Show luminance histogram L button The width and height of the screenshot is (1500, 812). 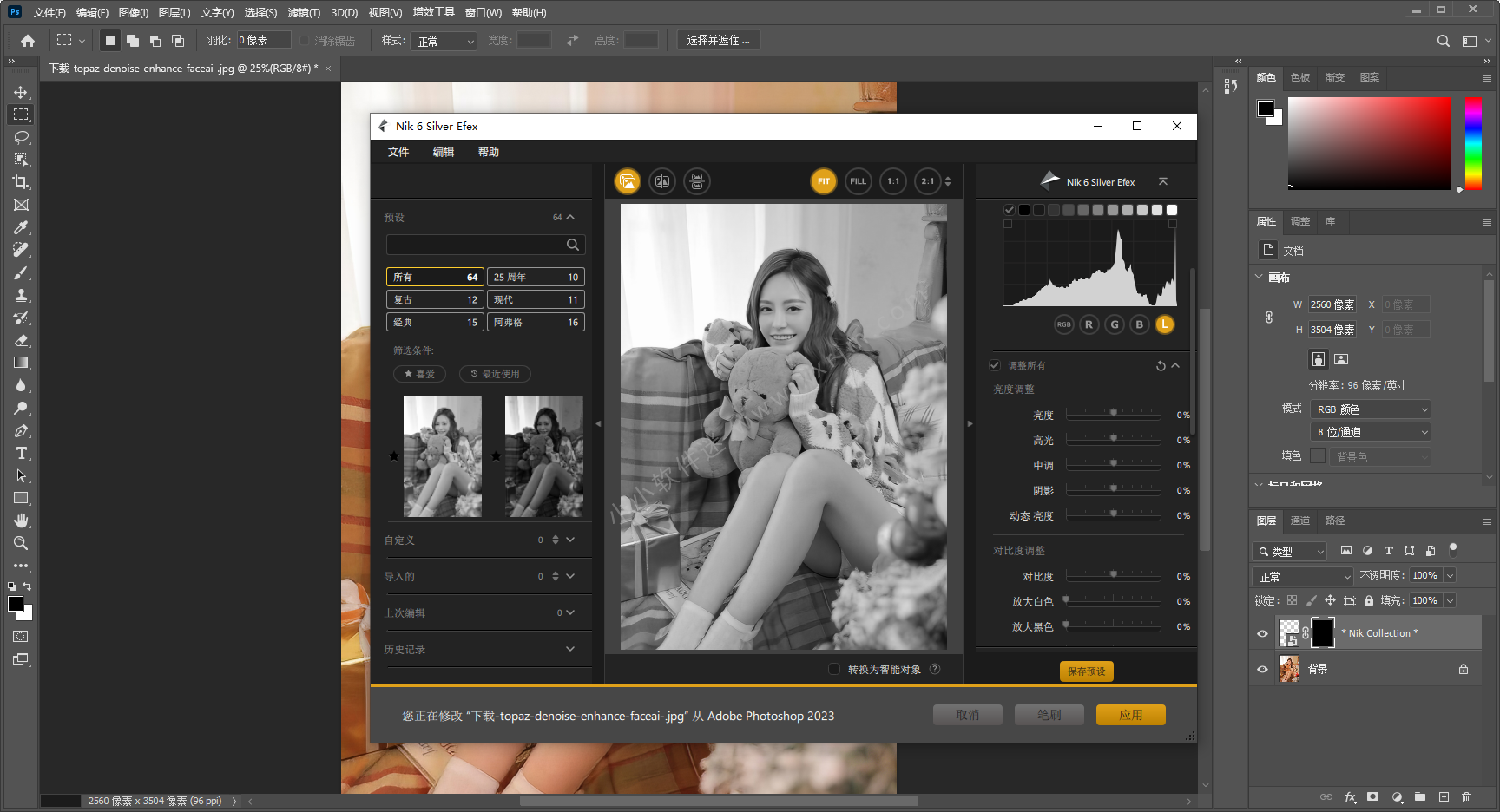point(1165,324)
